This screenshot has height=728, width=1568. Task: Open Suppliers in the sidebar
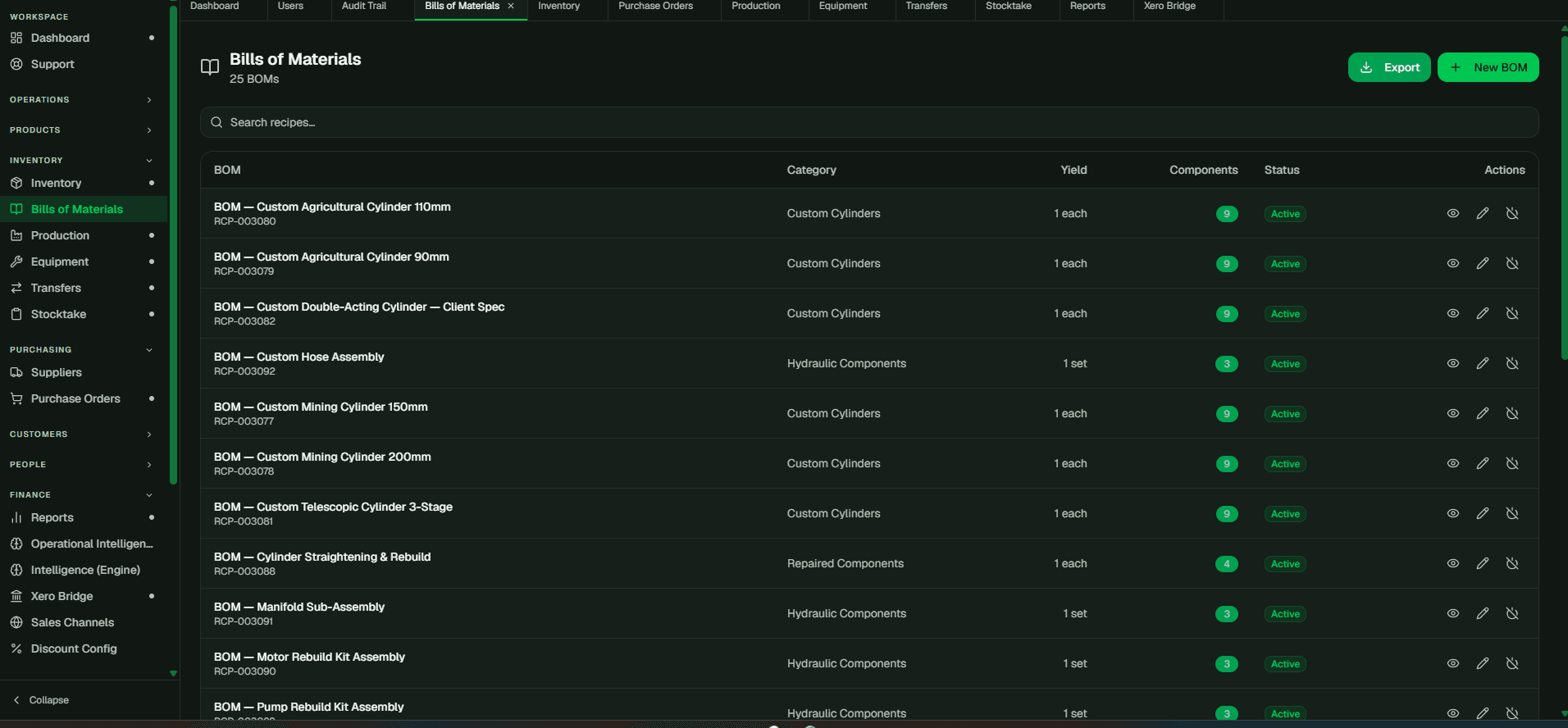click(84, 372)
